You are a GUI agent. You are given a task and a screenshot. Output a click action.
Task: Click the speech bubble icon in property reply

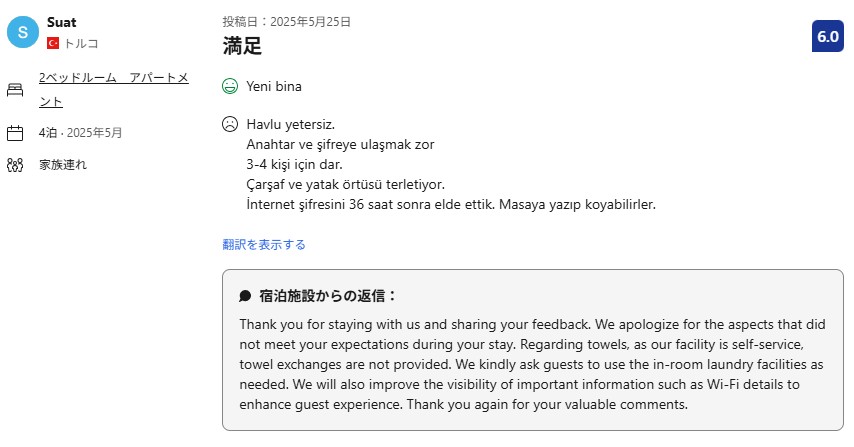point(245,296)
